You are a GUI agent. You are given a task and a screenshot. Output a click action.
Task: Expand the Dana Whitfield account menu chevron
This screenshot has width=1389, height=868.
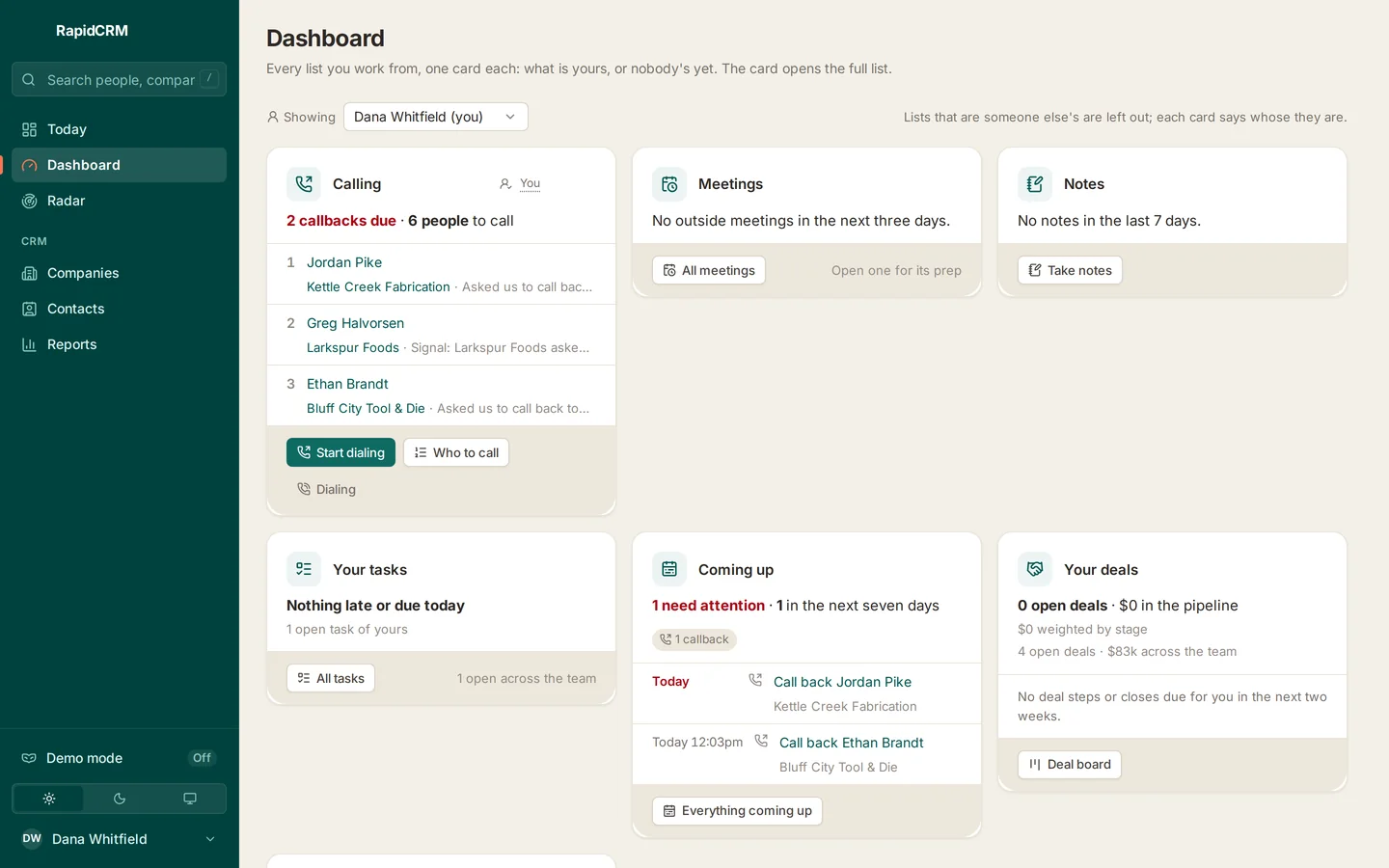(210, 839)
